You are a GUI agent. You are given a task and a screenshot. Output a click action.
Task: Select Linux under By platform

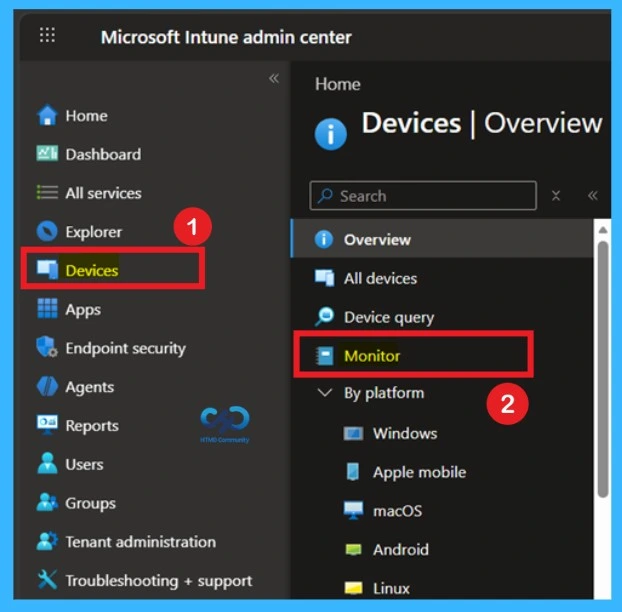click(x=391, y=588)
